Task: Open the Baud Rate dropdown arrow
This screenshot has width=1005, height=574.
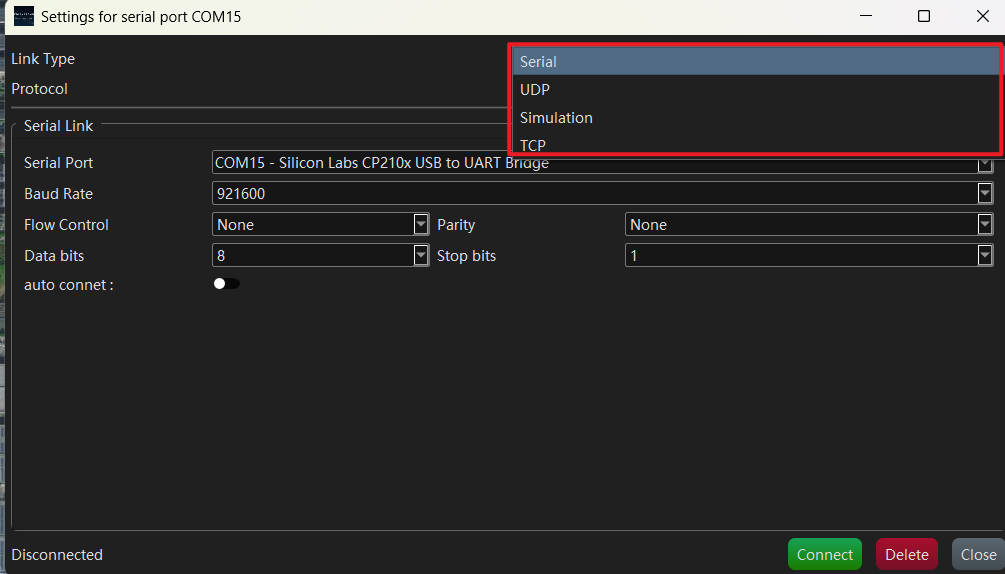Action: pos(985,193)
